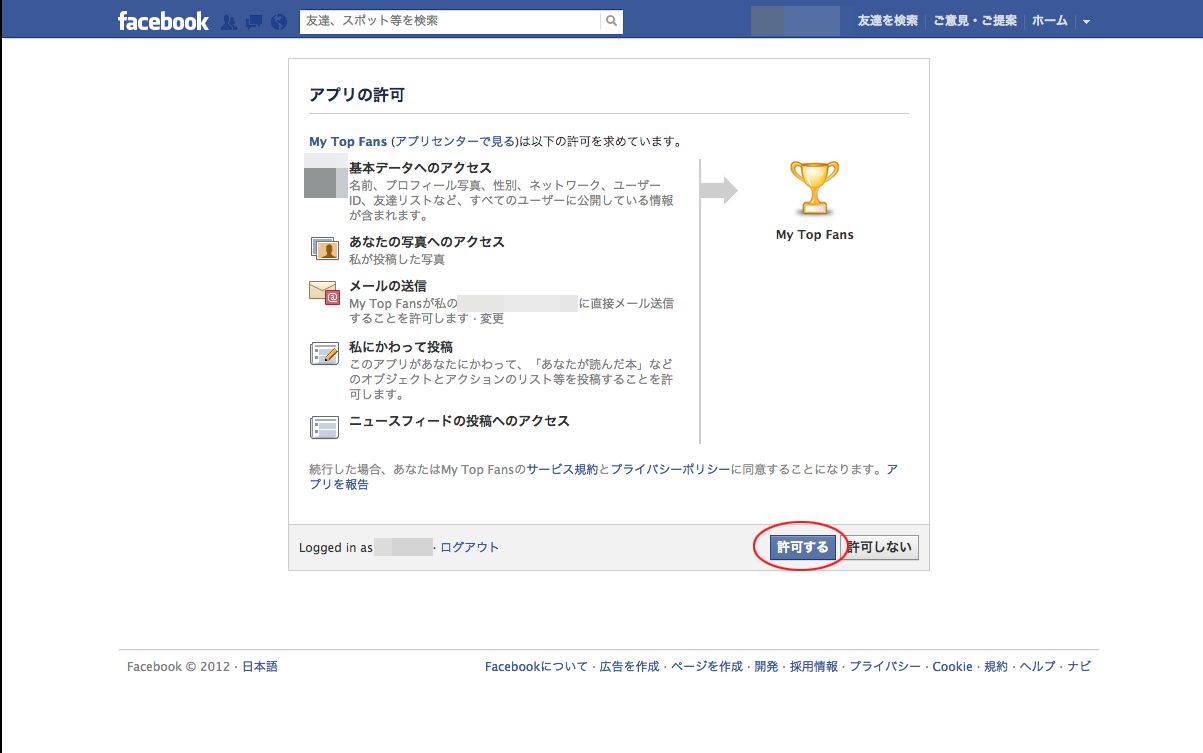Open Cookie footer link
Viewport: 1203px width, 753px height.
click(952, 667)
